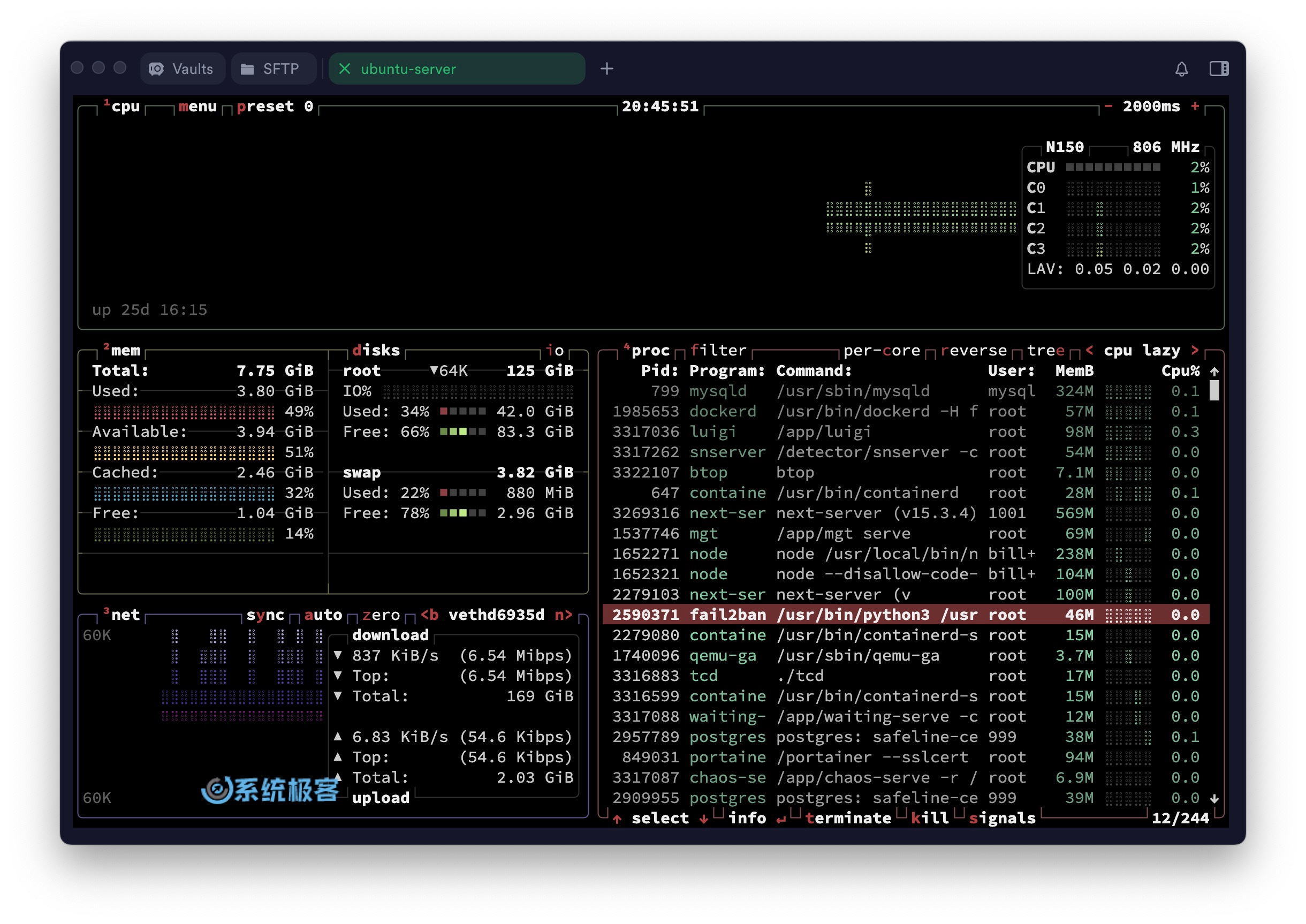
Task: Click the Pid: column header
Action: coord(660,370)
